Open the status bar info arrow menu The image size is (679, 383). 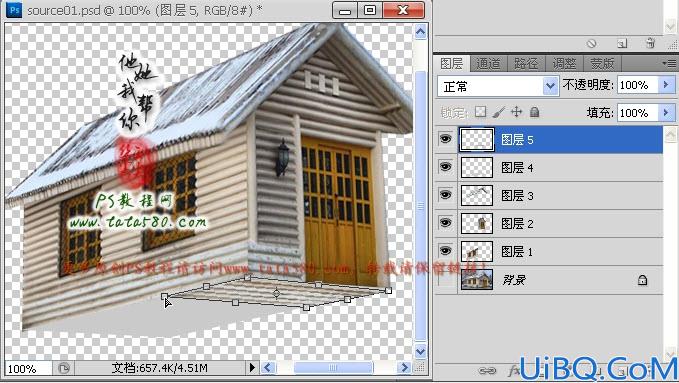click(x=252, y=368)
